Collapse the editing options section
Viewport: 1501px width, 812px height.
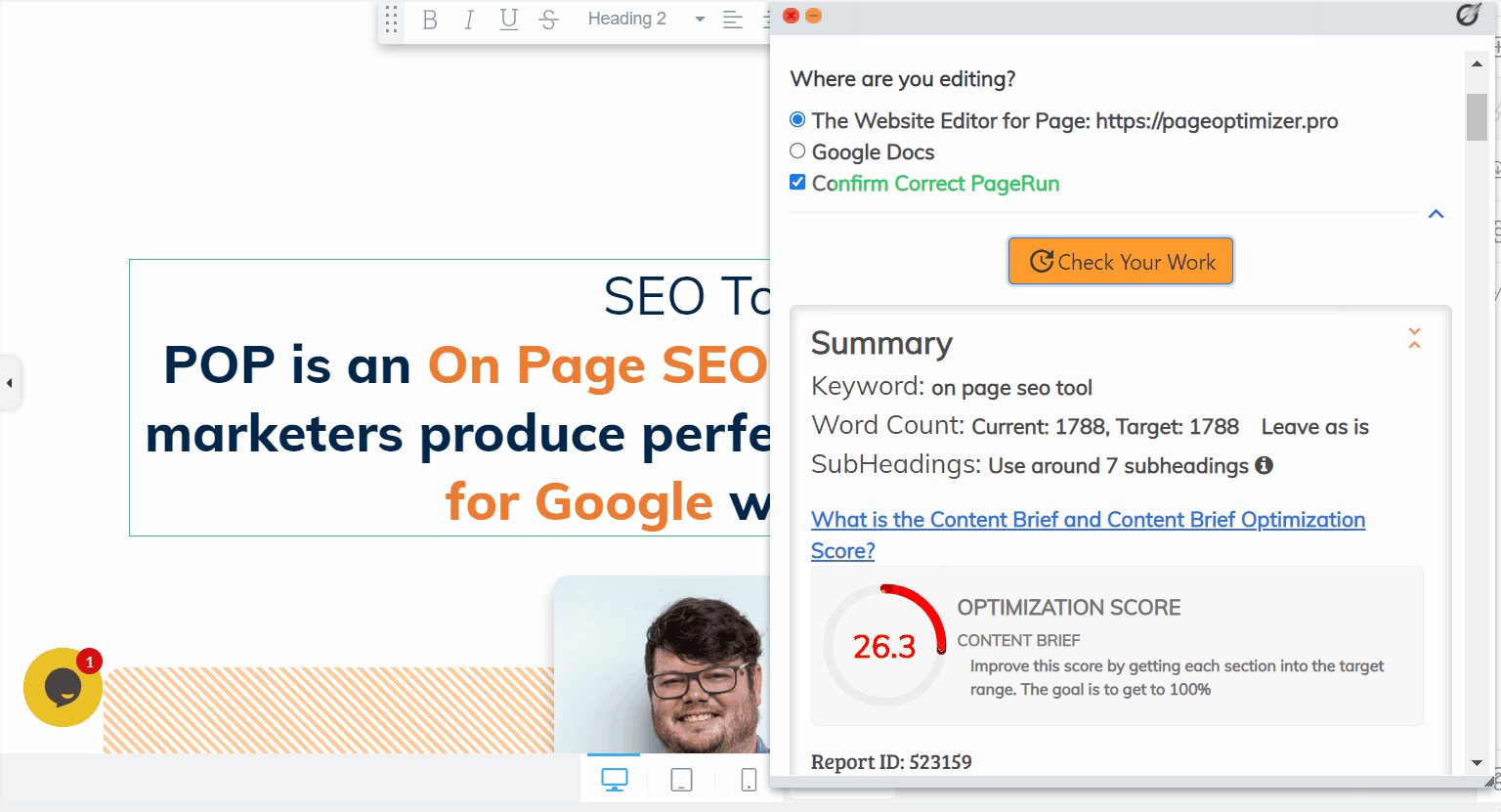1436,213
